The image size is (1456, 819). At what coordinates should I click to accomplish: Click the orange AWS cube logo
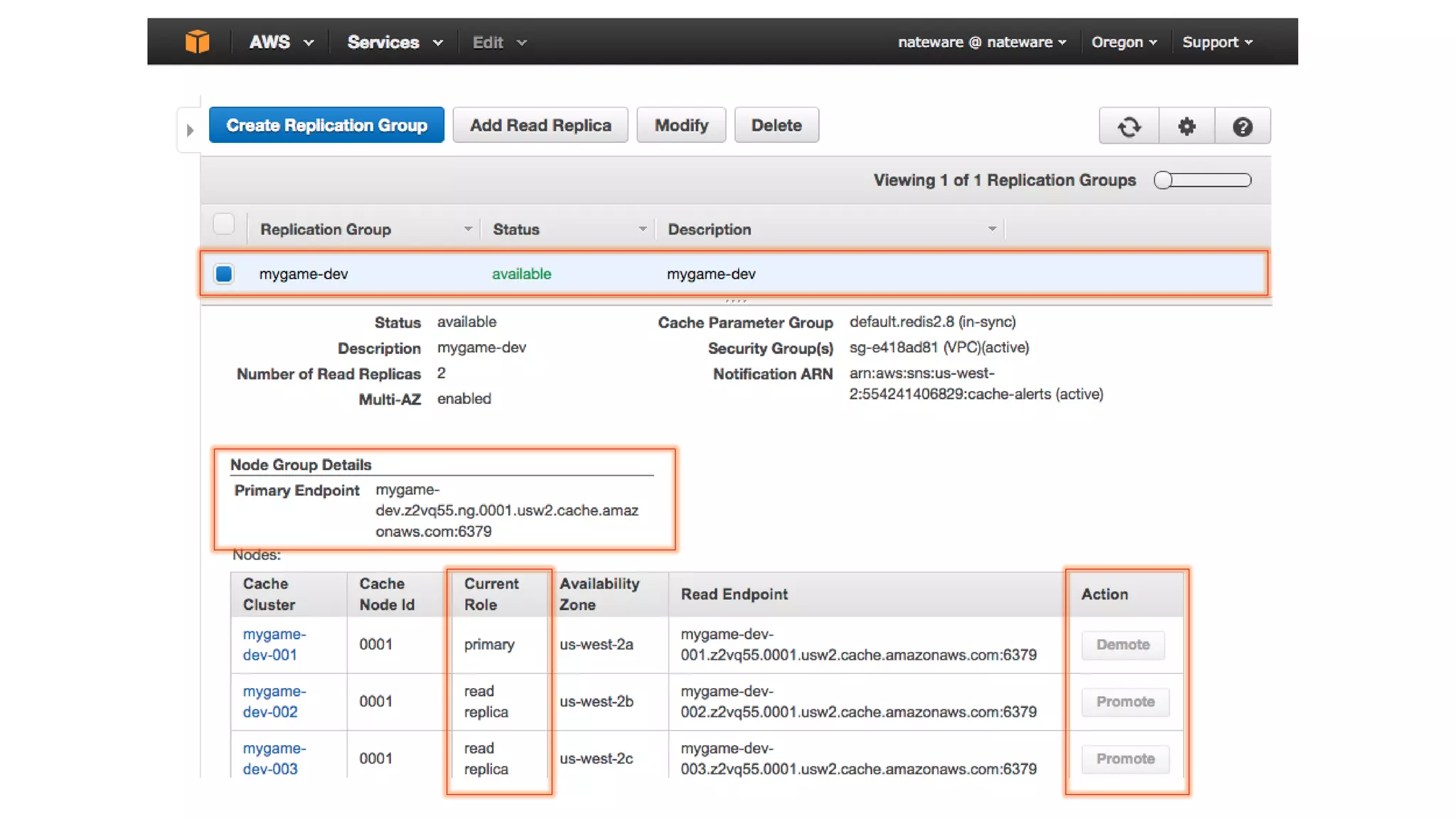pyautogui.click(x=197, y=42)
